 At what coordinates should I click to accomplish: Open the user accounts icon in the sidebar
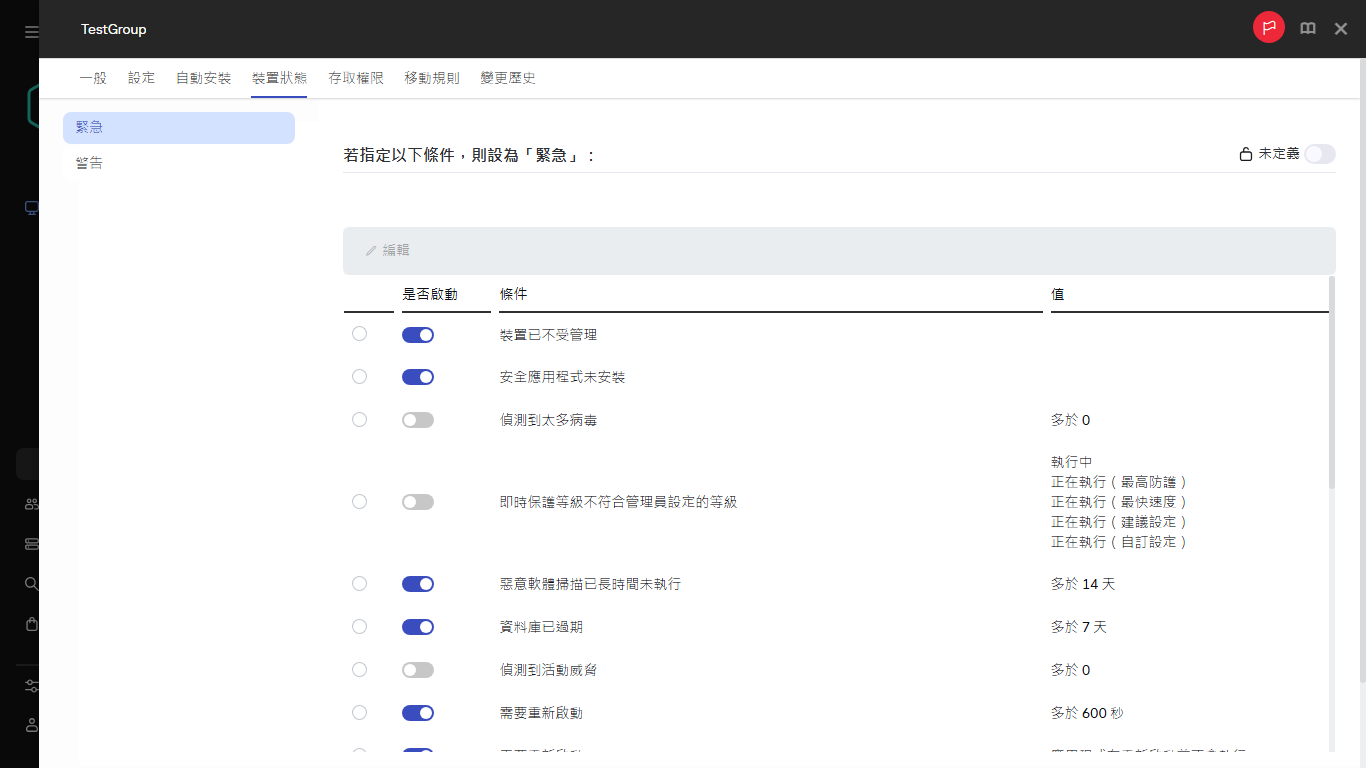30,503
